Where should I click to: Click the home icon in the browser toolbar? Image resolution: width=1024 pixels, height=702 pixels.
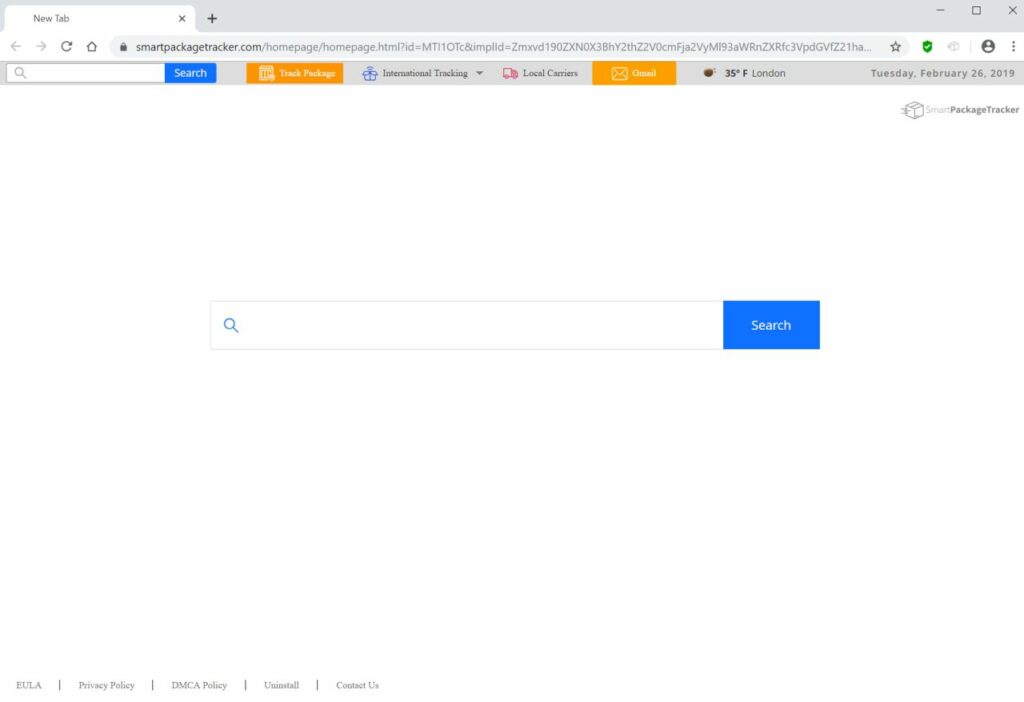pos(91,46)
